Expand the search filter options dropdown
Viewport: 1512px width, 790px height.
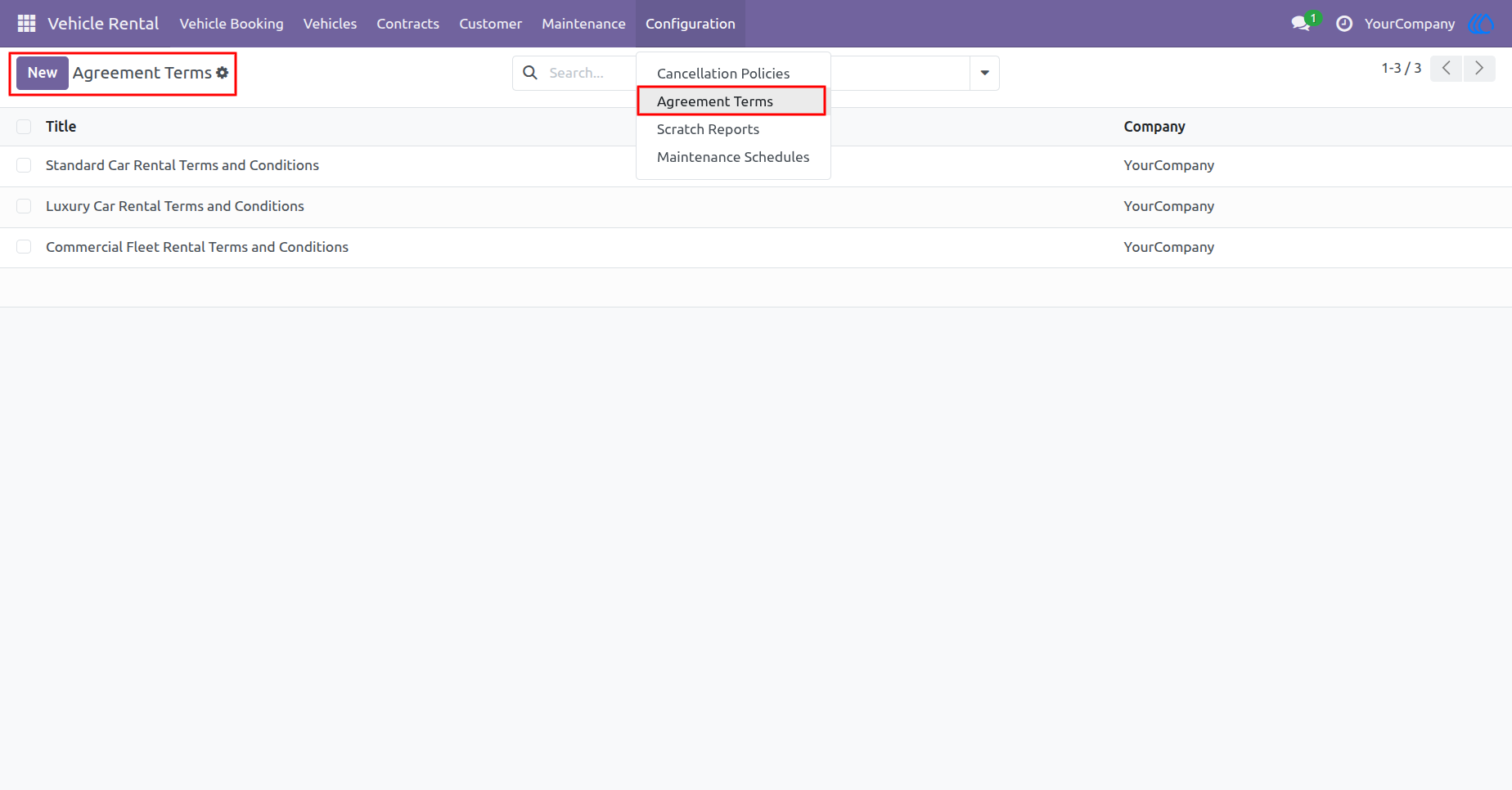click(x=984, y=73)
